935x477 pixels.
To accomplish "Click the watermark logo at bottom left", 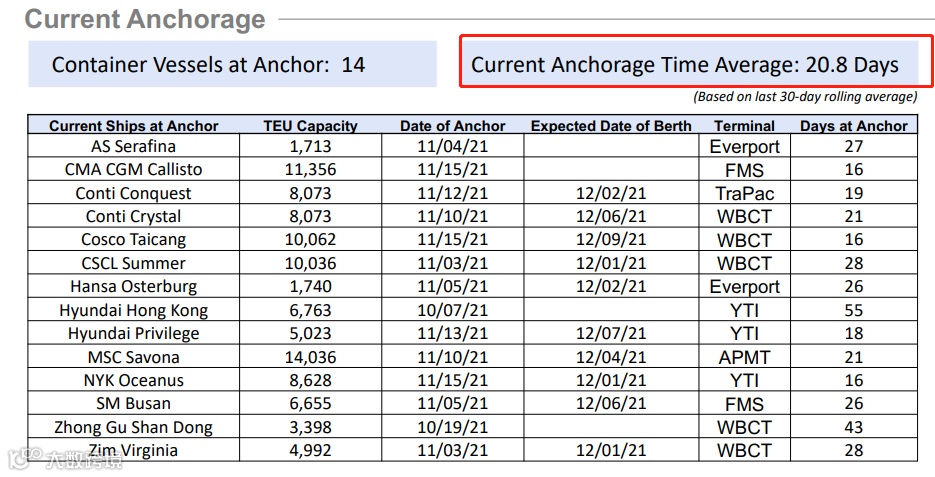I will point(18,459).
